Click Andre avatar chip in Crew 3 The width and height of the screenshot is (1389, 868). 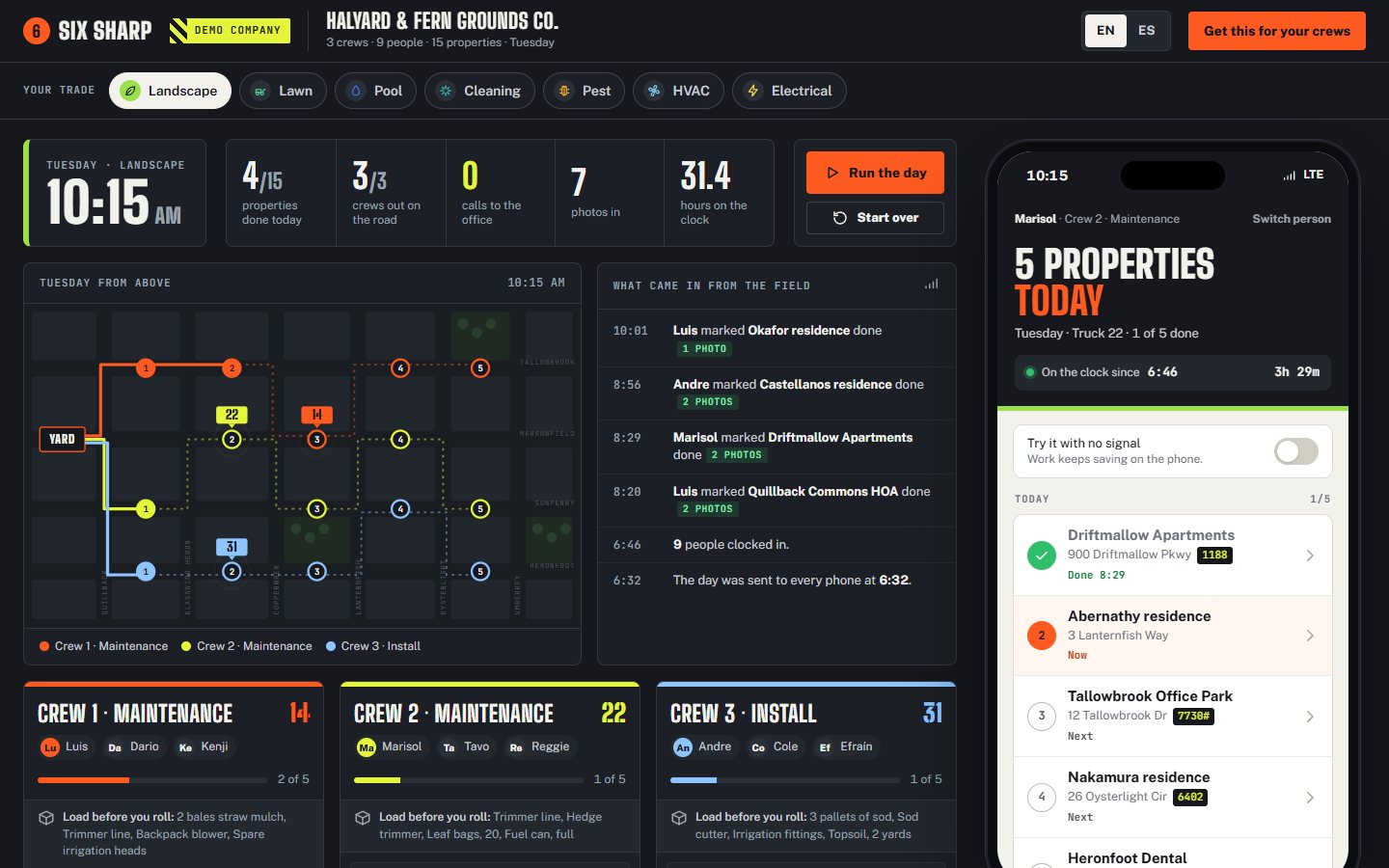tap(702, 746)
